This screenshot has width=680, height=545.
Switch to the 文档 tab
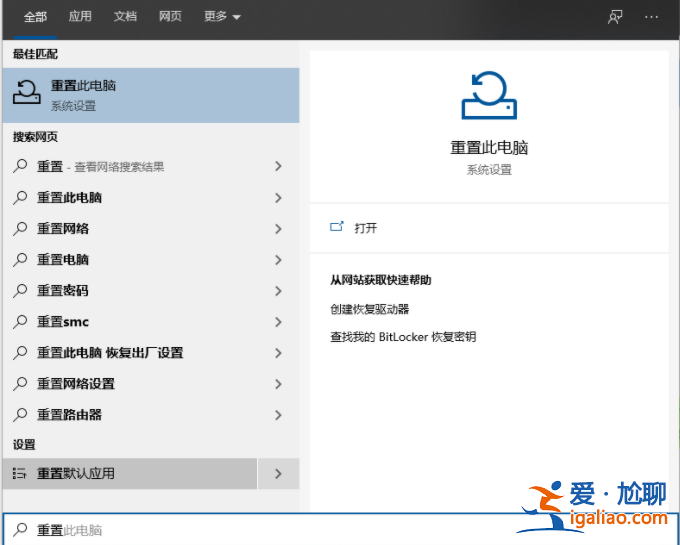tap(125, 16)
